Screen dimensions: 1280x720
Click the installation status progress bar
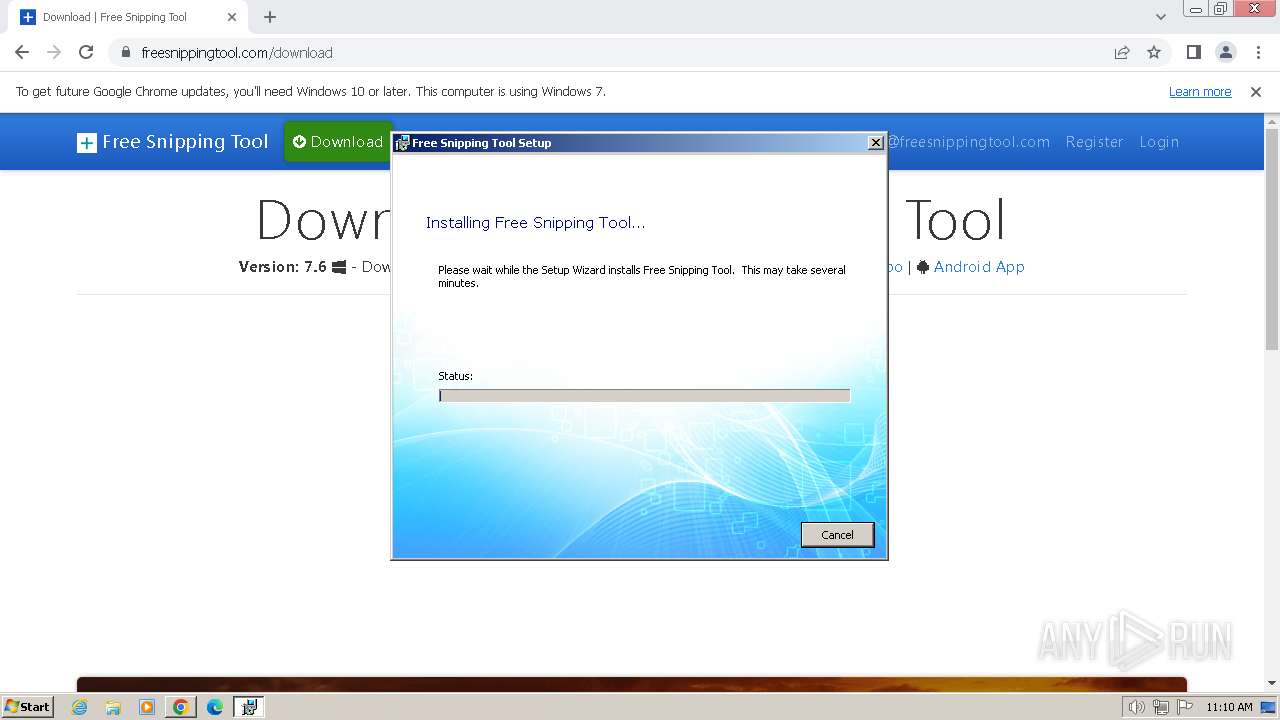coord(644,396)
